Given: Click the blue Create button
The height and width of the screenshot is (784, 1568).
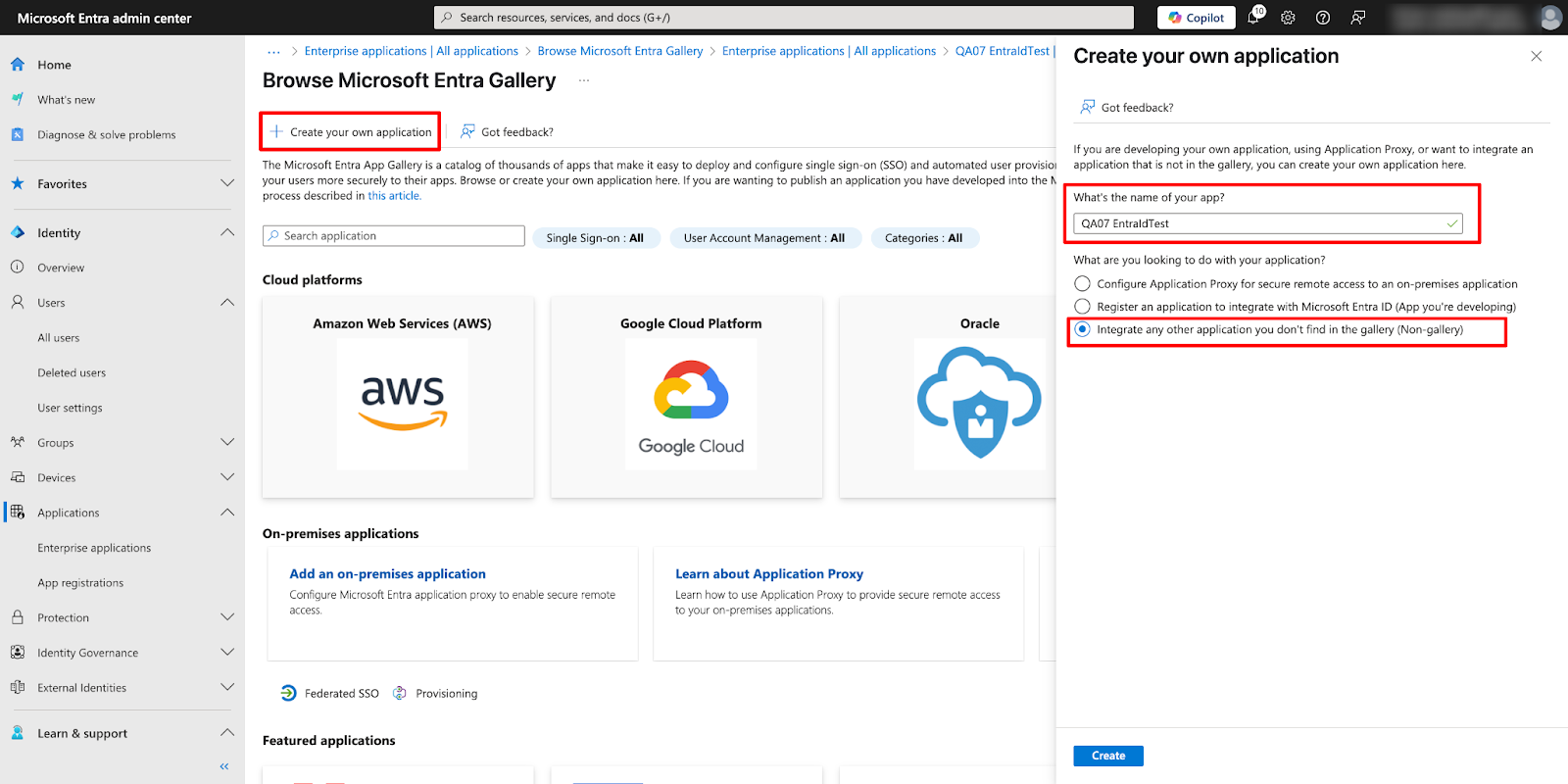Looking at the screenshot, I should (1108, 756).
